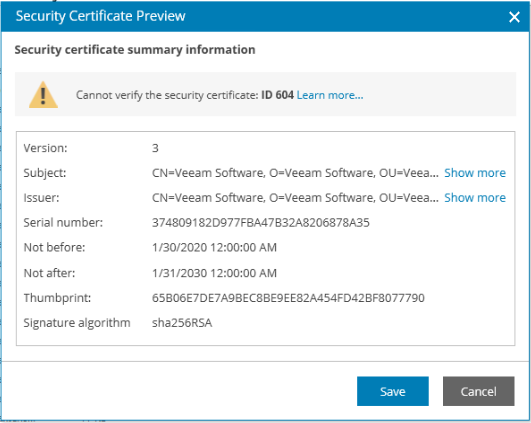Click the 'Security certificate summary information' heading
Image resolution: width=531 pixels, height=423 pixels.
coord(135,50)
